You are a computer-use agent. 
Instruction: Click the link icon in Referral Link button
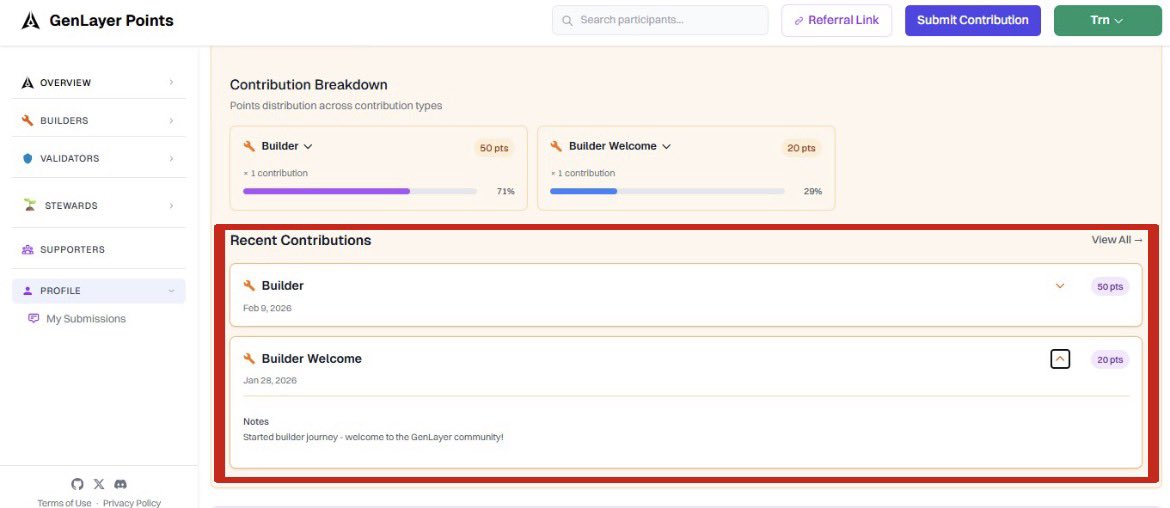coord(799,21)
